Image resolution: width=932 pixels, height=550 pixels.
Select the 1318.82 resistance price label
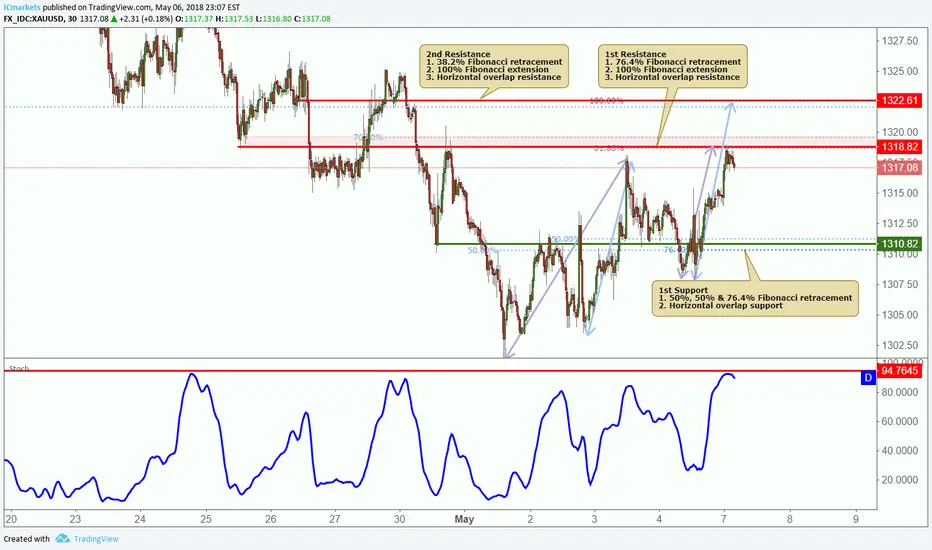click(900, 147)
